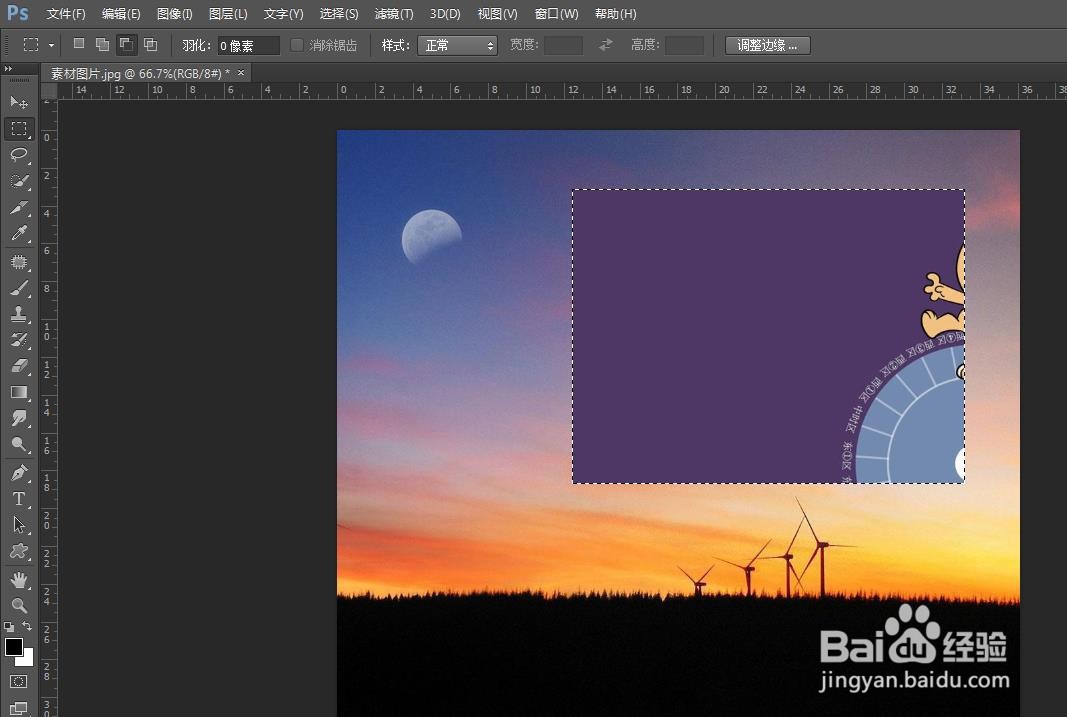Screen dimensions: 1067x717
Task: Open the 视图(V) menu
Action: pos(497,14)
